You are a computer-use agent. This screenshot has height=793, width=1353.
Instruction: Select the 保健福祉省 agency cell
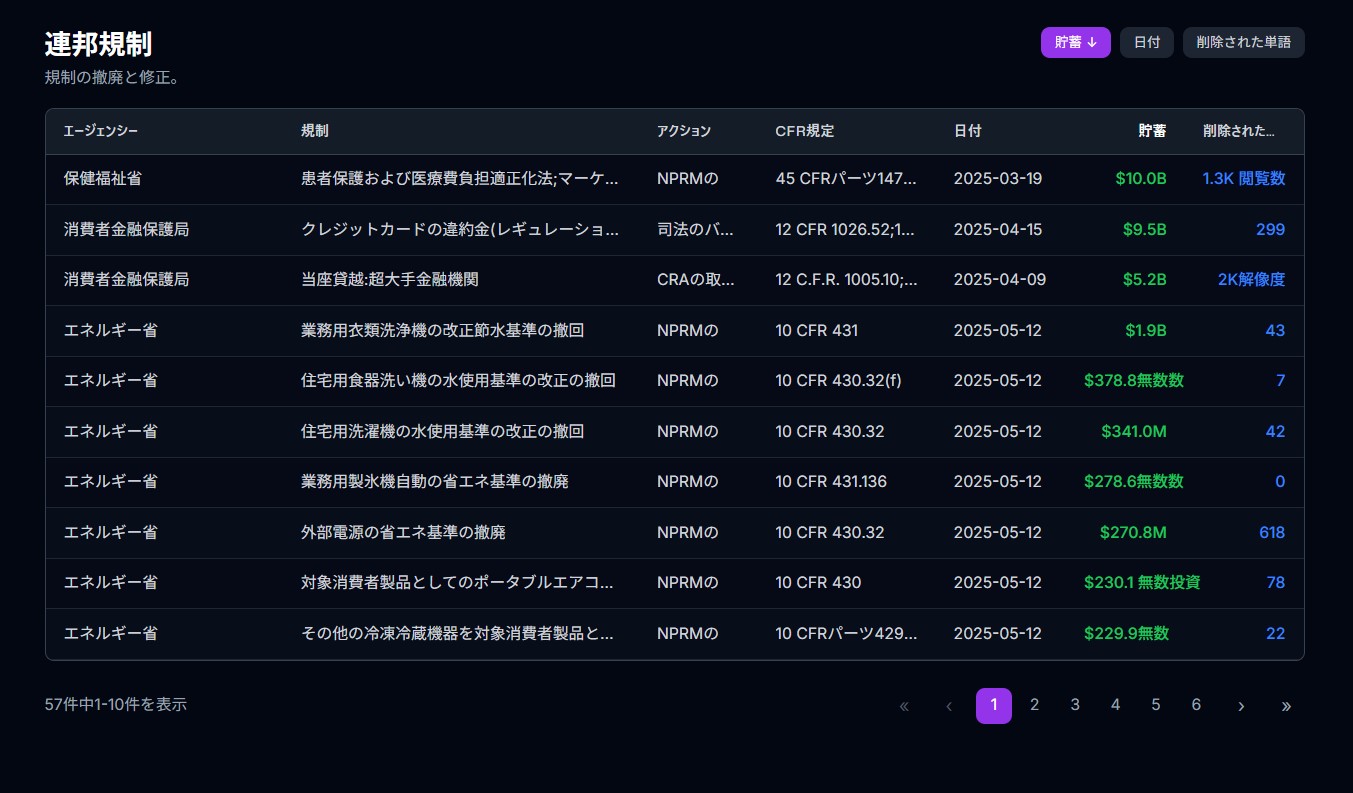click(102, 179)
